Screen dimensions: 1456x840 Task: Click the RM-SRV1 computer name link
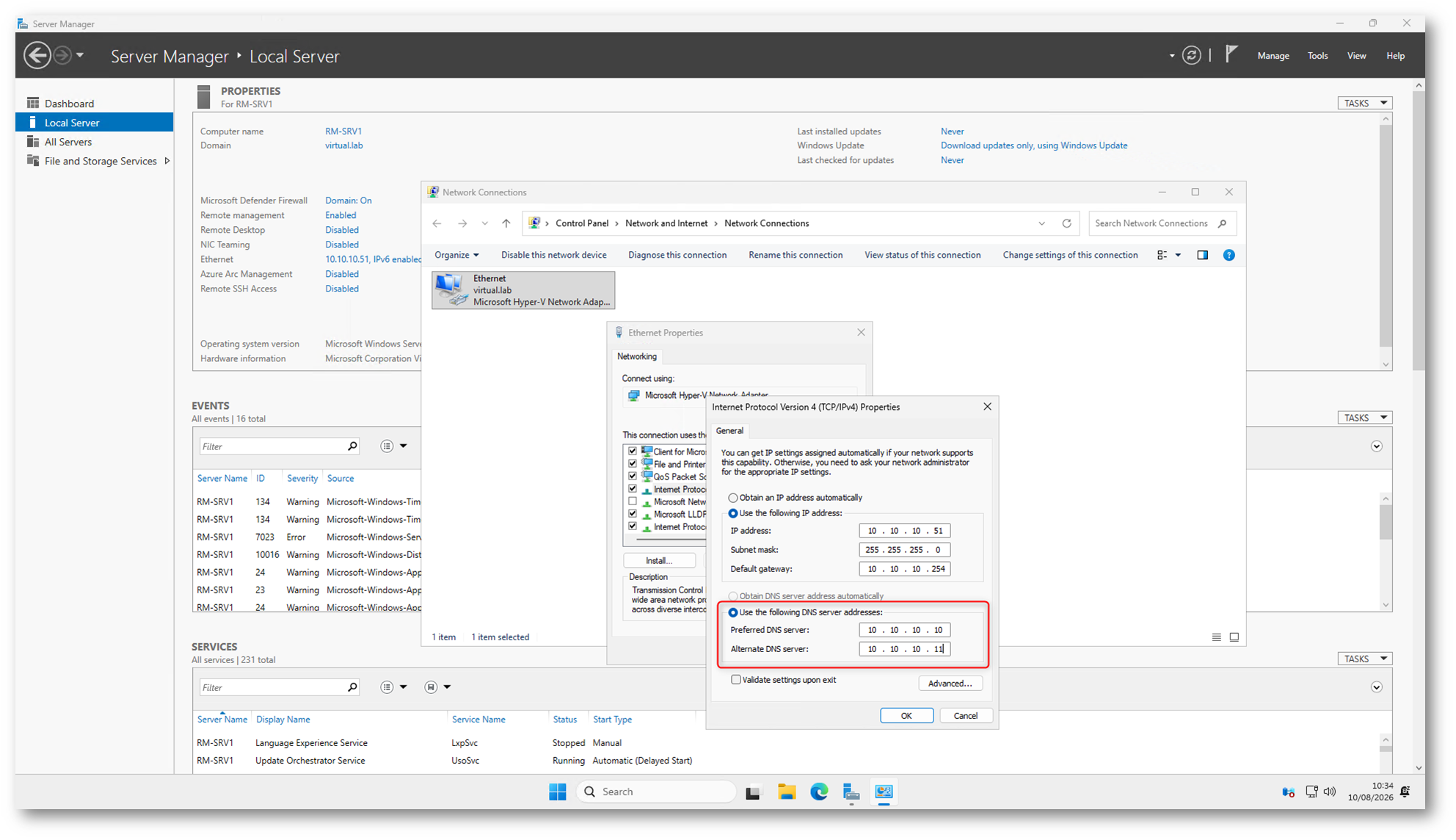pos(343,131)
